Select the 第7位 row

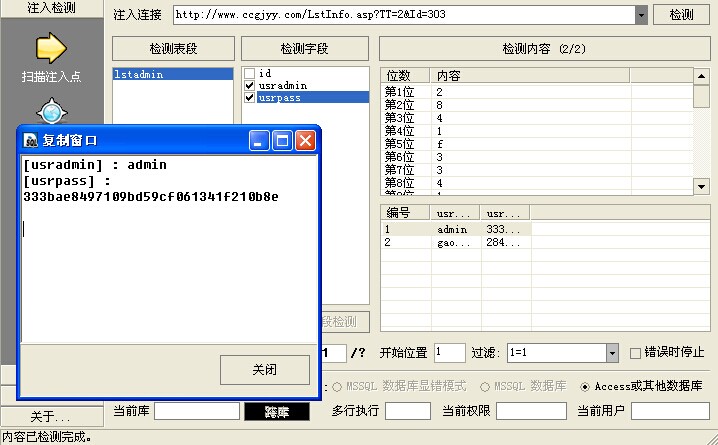pyautogui.click(x=537, y=170)
